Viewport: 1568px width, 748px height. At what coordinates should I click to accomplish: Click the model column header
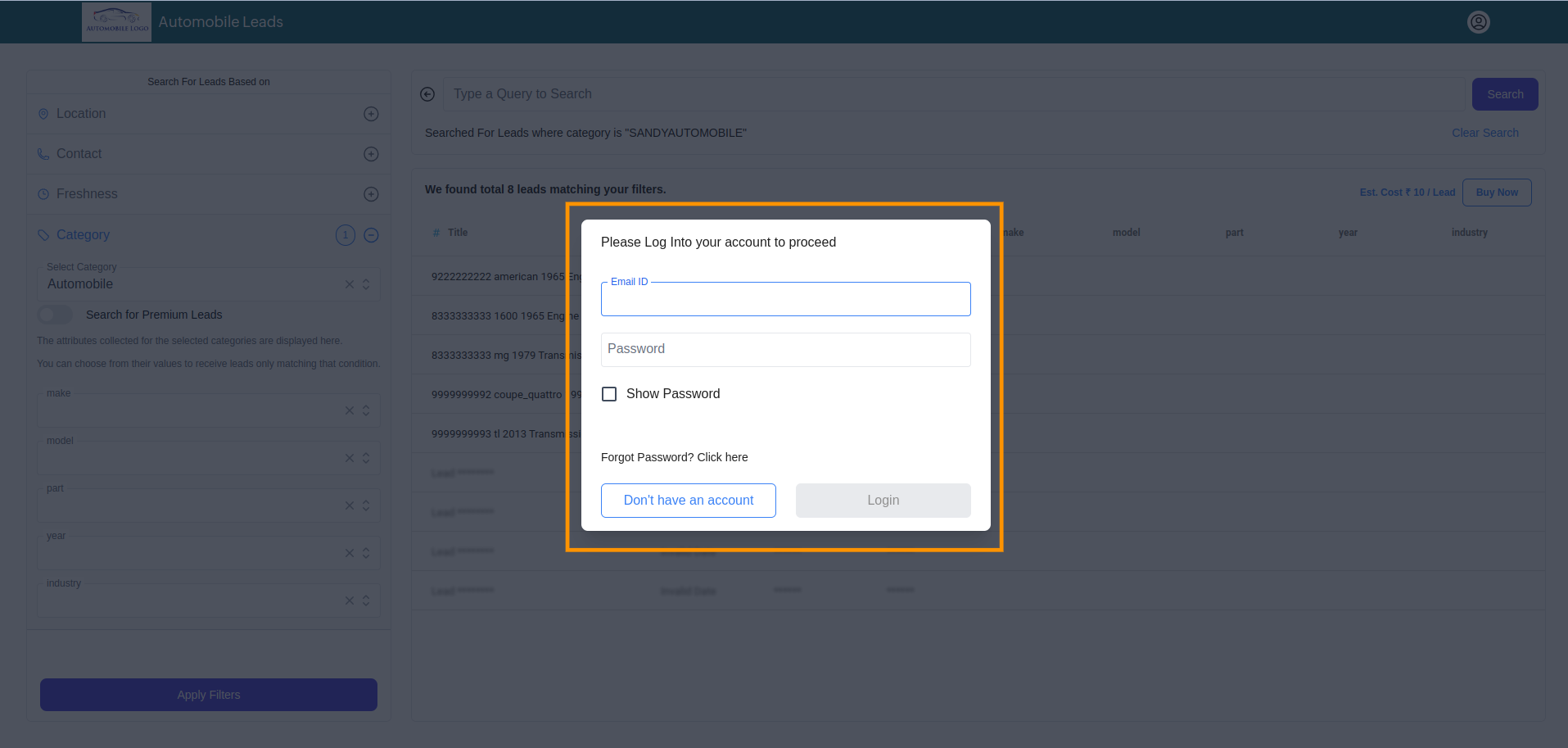pos(1127,233)
